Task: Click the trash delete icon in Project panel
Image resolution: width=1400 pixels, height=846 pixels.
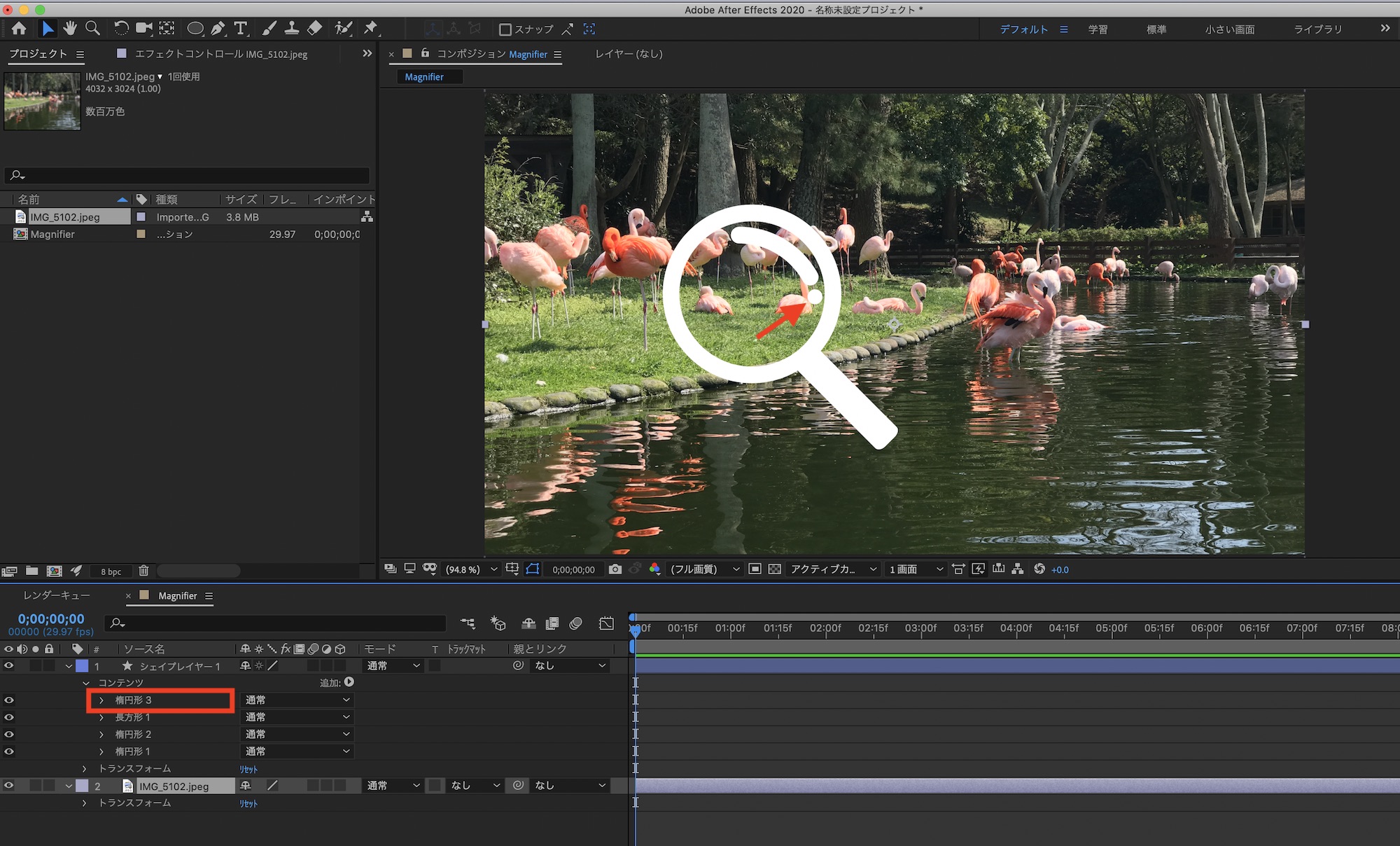Action: click(143, 571)
